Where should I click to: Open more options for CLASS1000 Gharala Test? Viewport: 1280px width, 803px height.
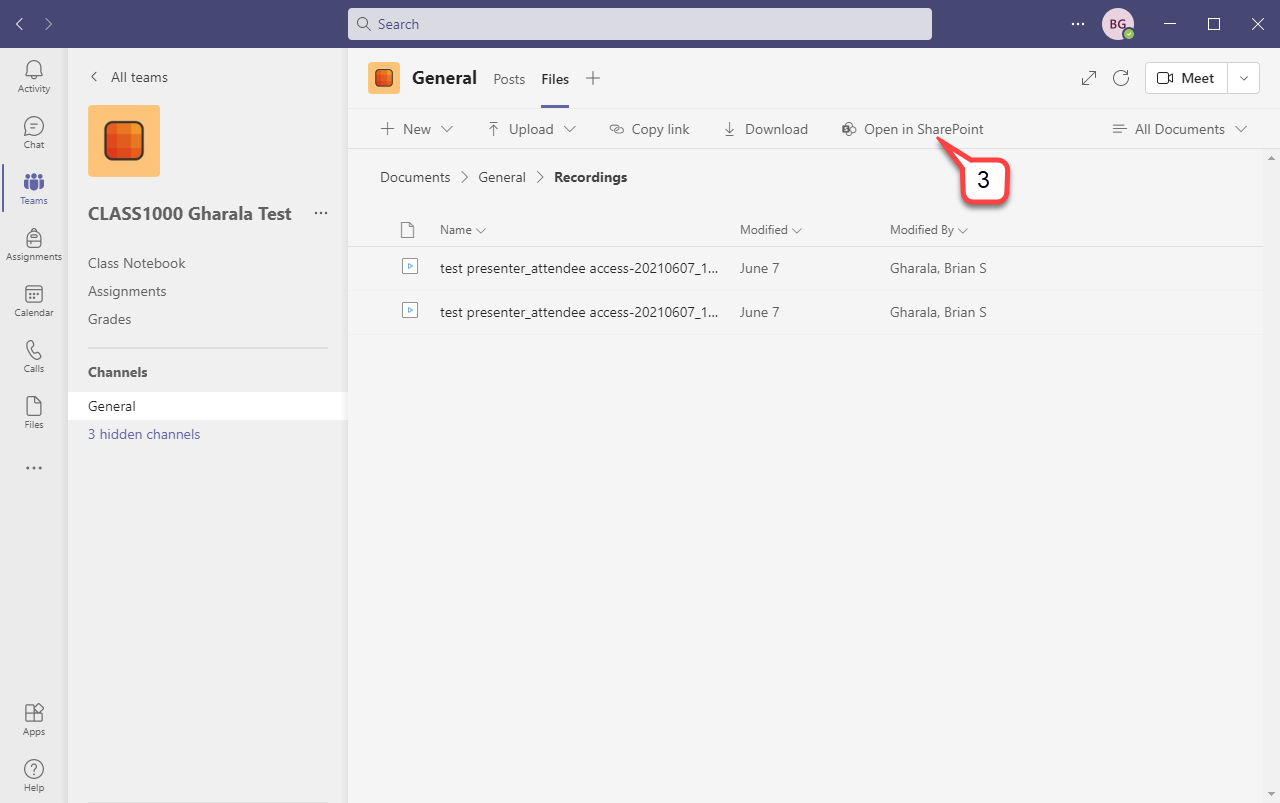[x=321, y=213]
